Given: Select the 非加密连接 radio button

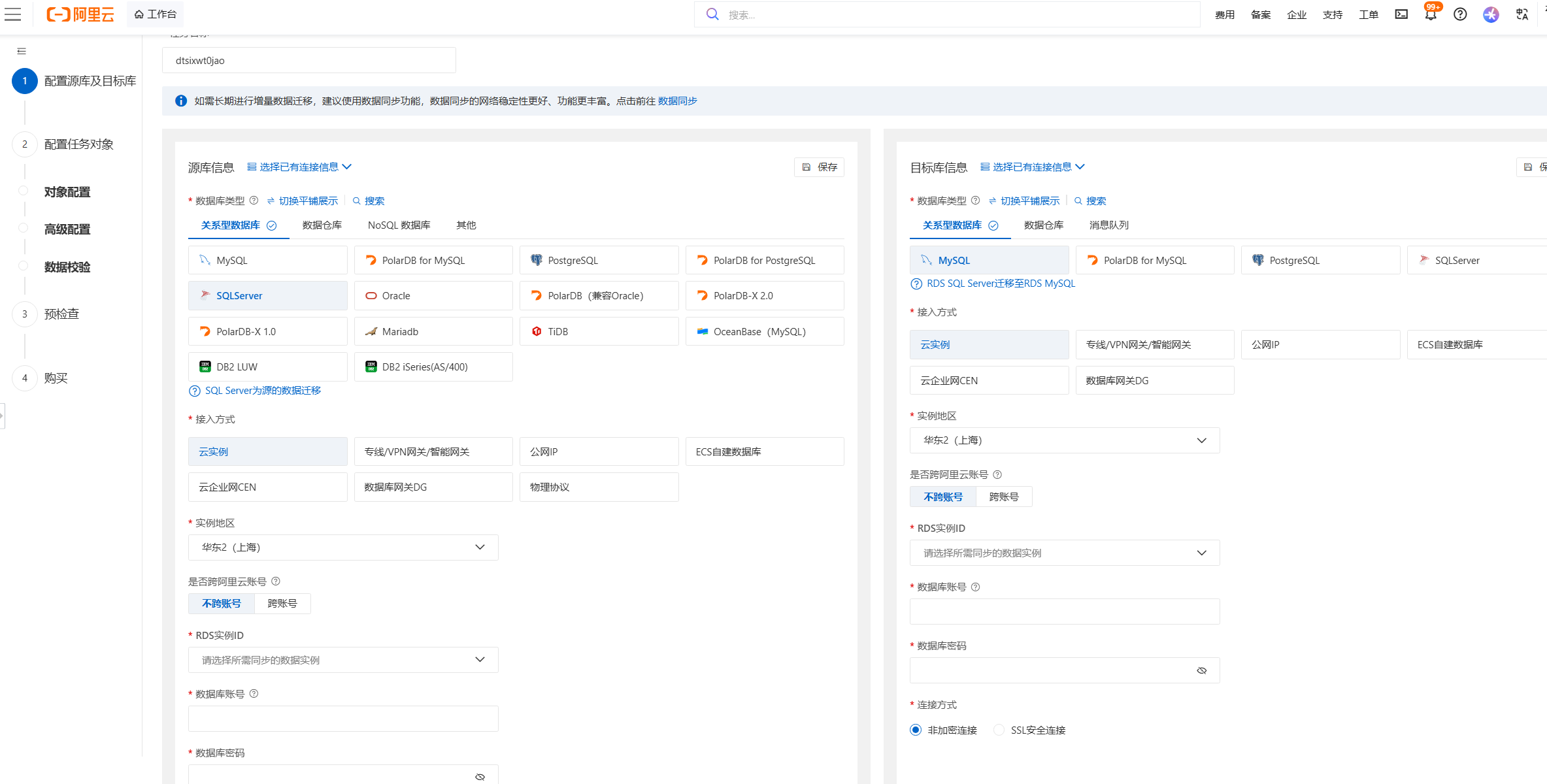Looking at the screenshot, I should (x=916, y=730).
